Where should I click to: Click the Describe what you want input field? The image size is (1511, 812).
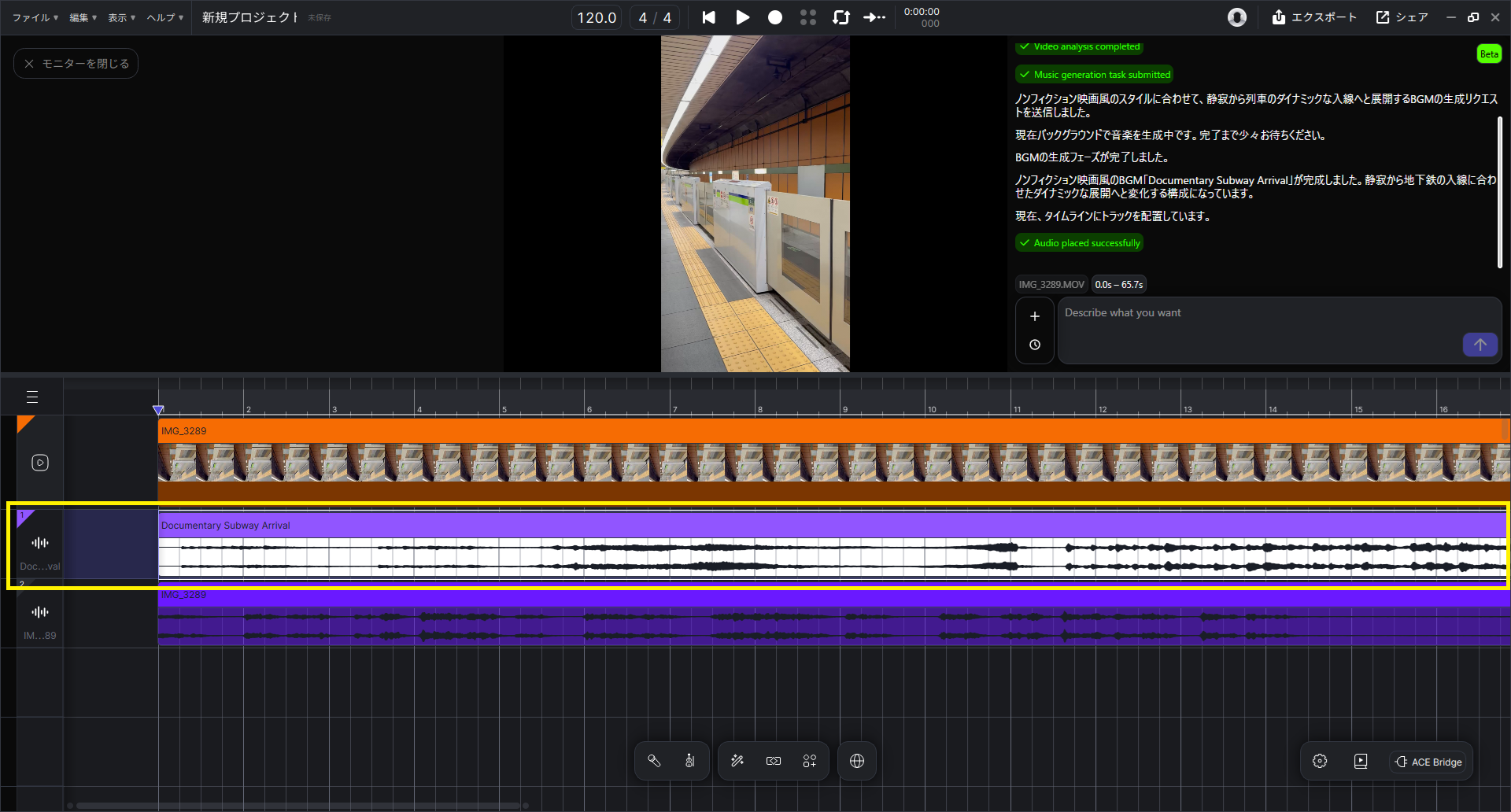1259,330
